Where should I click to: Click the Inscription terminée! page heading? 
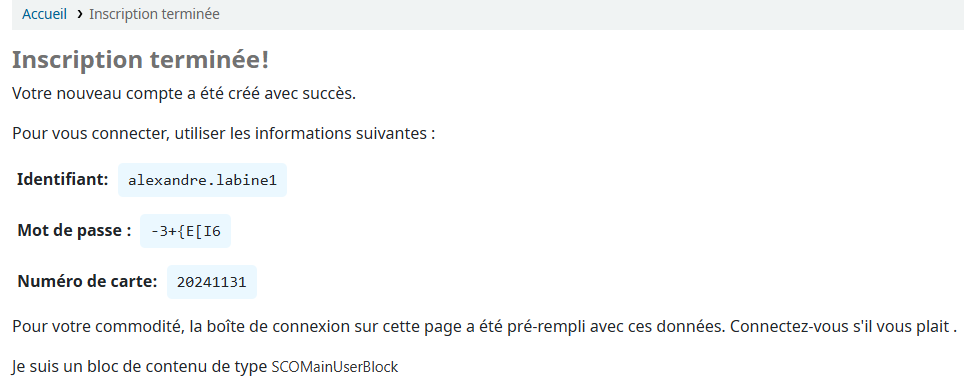pos(140,60)
